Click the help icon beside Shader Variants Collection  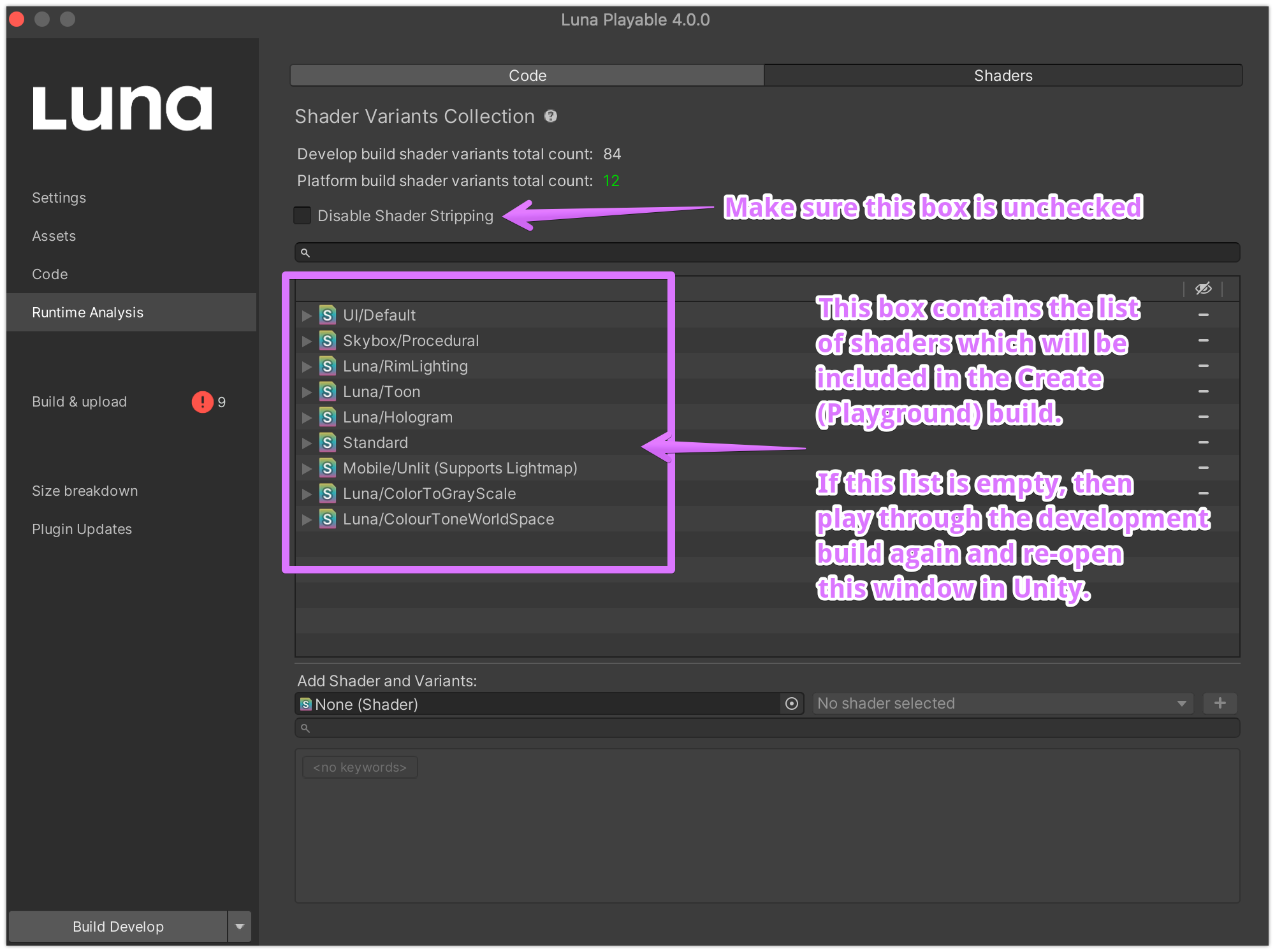pyautogui.click(x=551, y=116)
